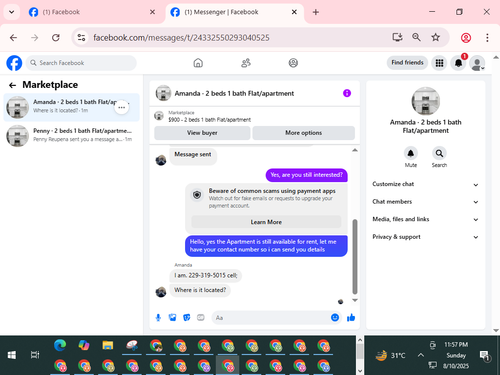
Task: Click Amanda's message "Where is it located?"
Action: pos(200,290)
